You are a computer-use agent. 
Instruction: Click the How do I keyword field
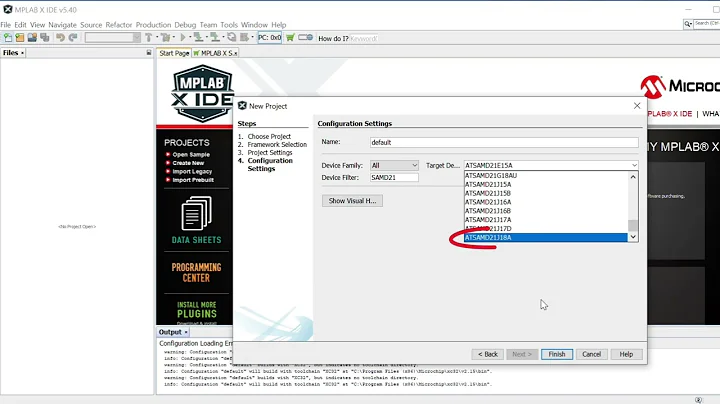(364, 39)
